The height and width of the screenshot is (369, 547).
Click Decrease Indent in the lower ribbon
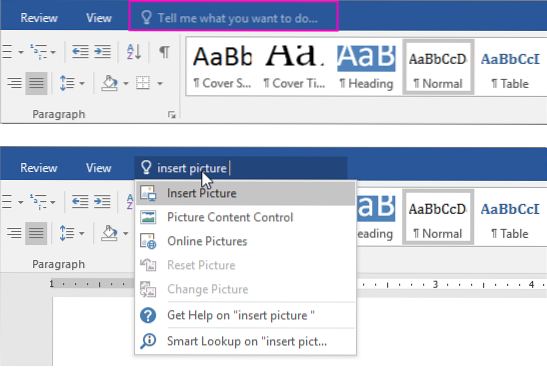[80, 202]
